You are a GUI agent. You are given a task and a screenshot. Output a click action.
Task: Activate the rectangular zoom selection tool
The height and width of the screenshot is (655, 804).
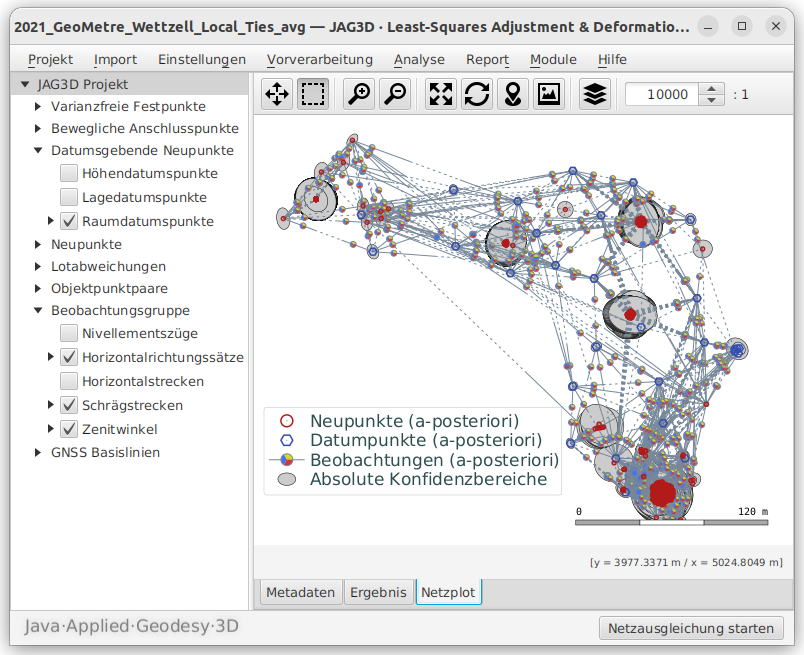(313, 94)
